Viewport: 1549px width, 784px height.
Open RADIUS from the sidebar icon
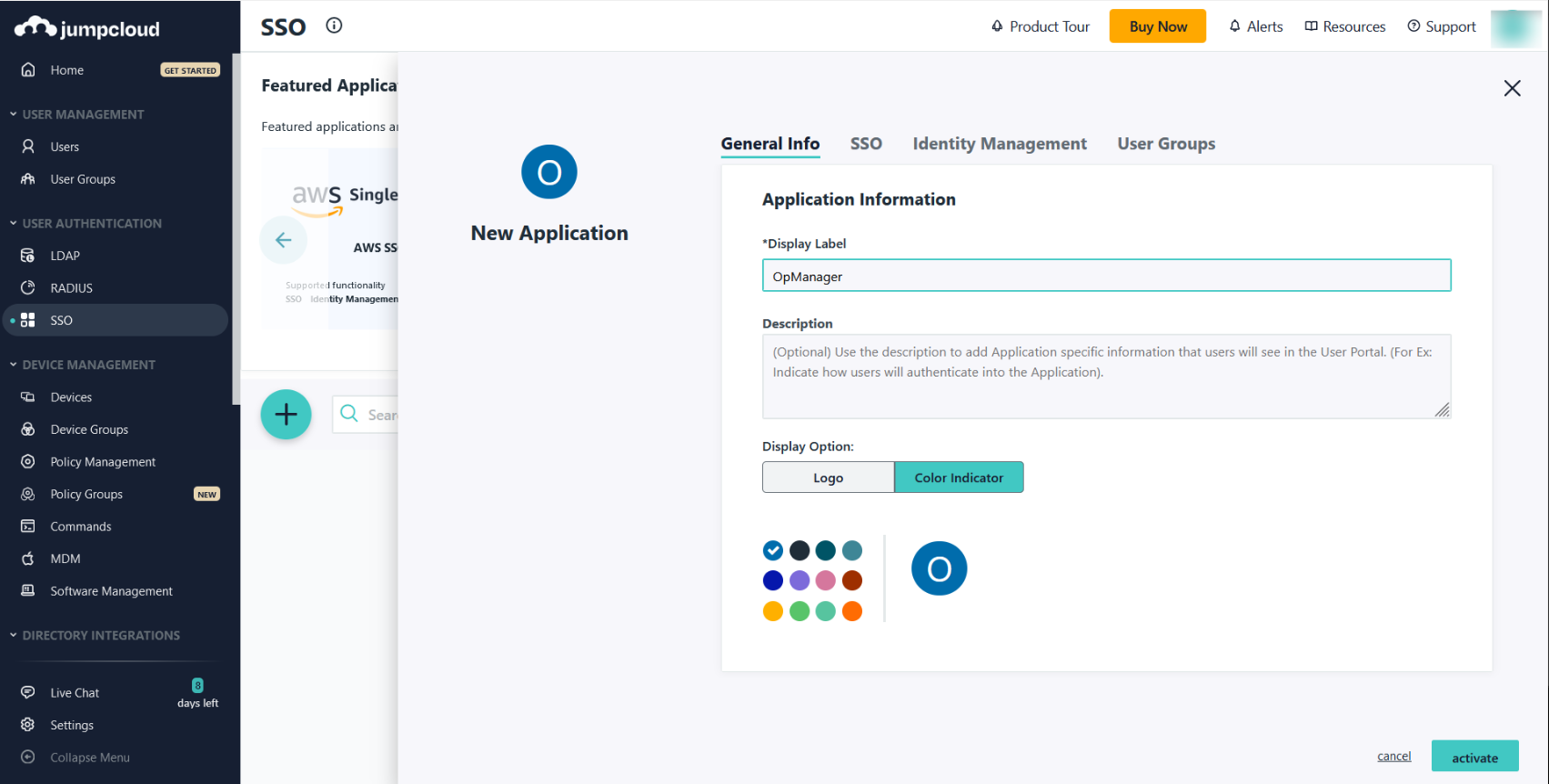28,288
